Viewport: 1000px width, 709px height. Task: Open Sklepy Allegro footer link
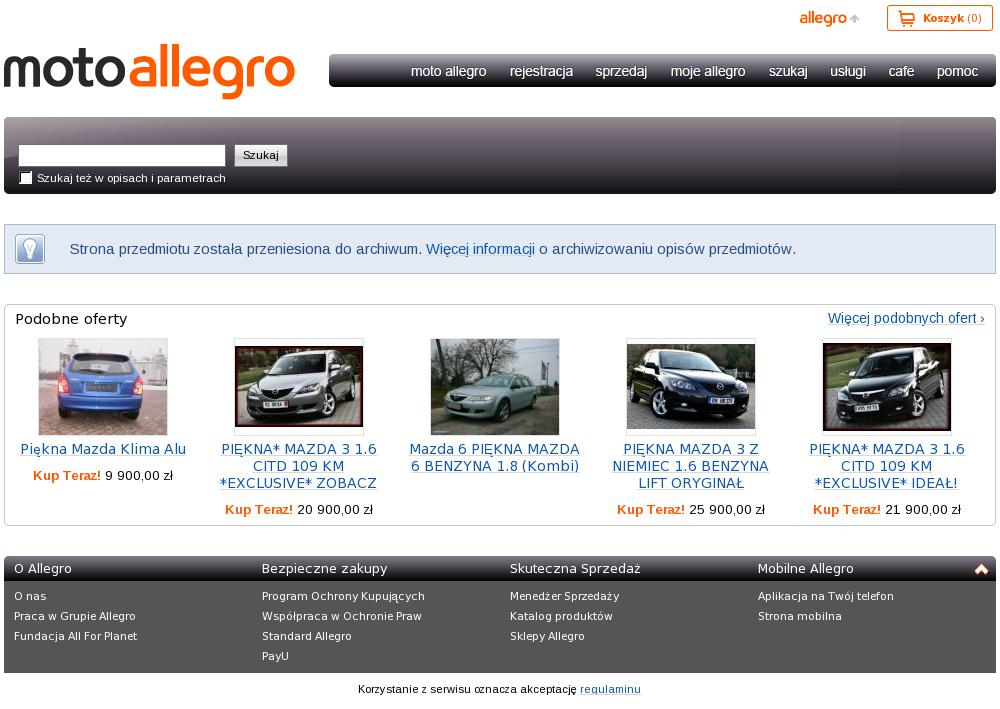(x=547, y=636)
